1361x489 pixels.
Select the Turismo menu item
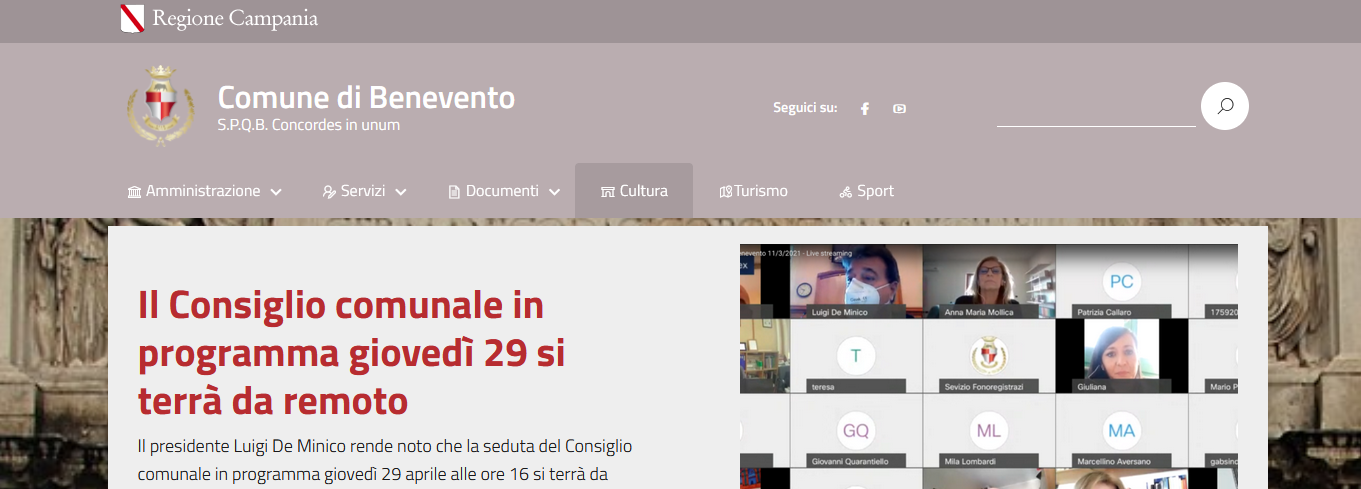(754, 191)
